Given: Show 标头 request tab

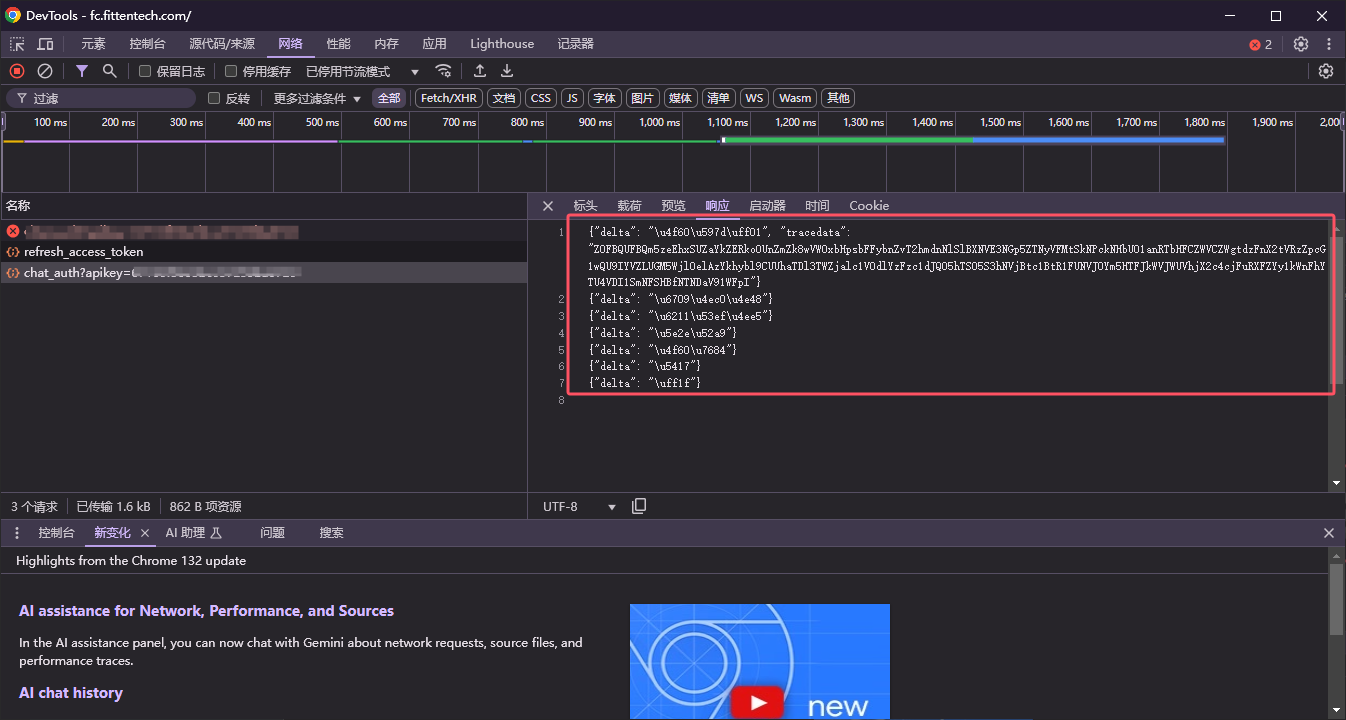Looking at the screenshot, I should click(585, 206).
